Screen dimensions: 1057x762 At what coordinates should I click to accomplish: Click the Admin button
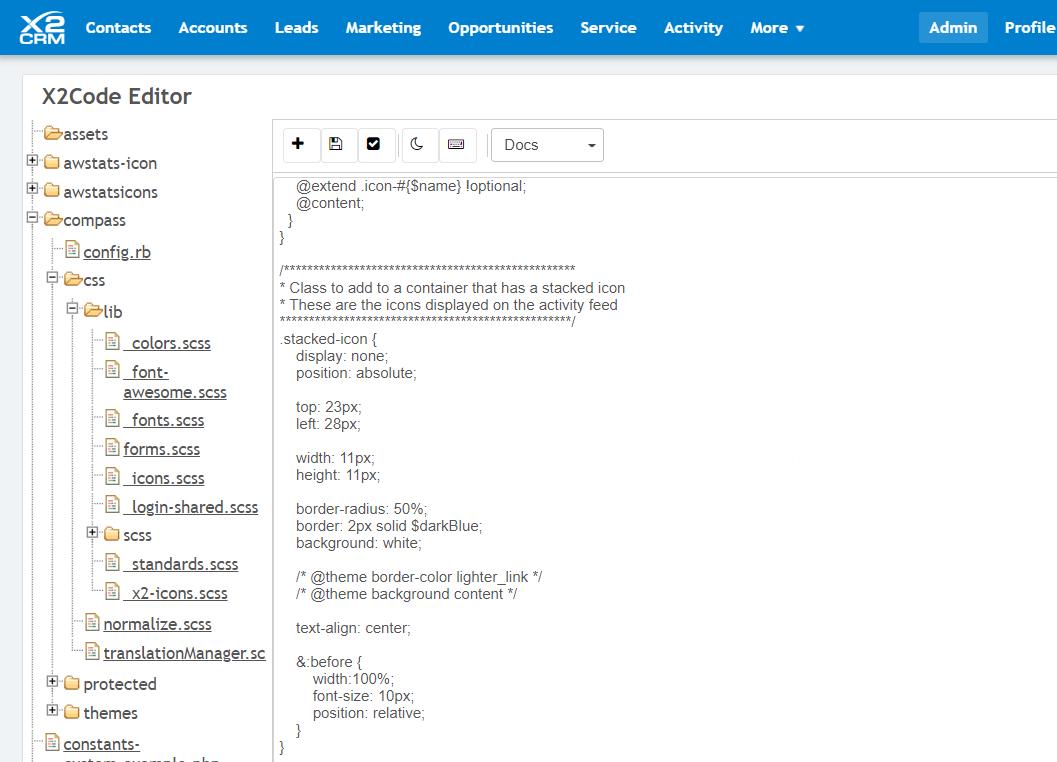click(x=953, y=28)
